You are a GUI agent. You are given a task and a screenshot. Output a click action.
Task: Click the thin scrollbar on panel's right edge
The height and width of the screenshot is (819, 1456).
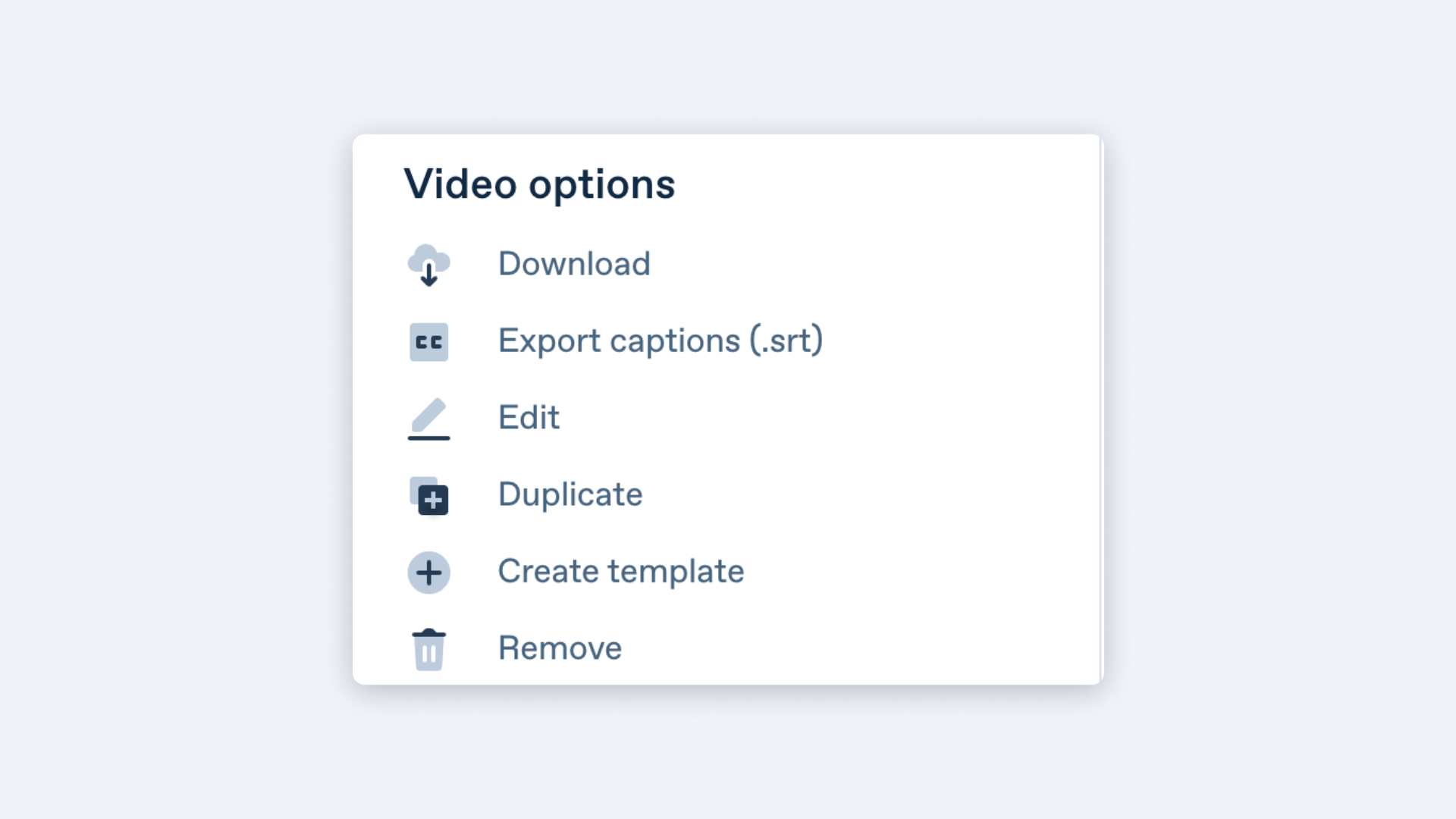click(x=1101, y=409)
